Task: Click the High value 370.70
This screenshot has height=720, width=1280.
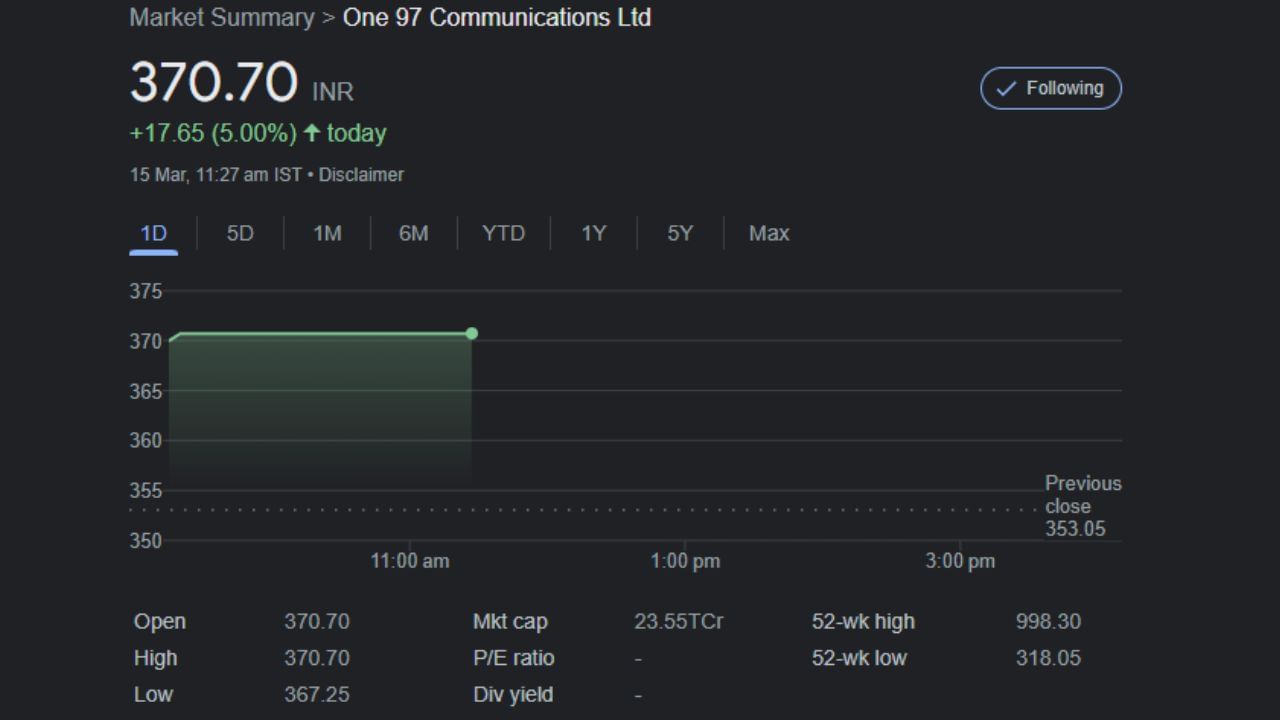Action: tap(317, 658)
